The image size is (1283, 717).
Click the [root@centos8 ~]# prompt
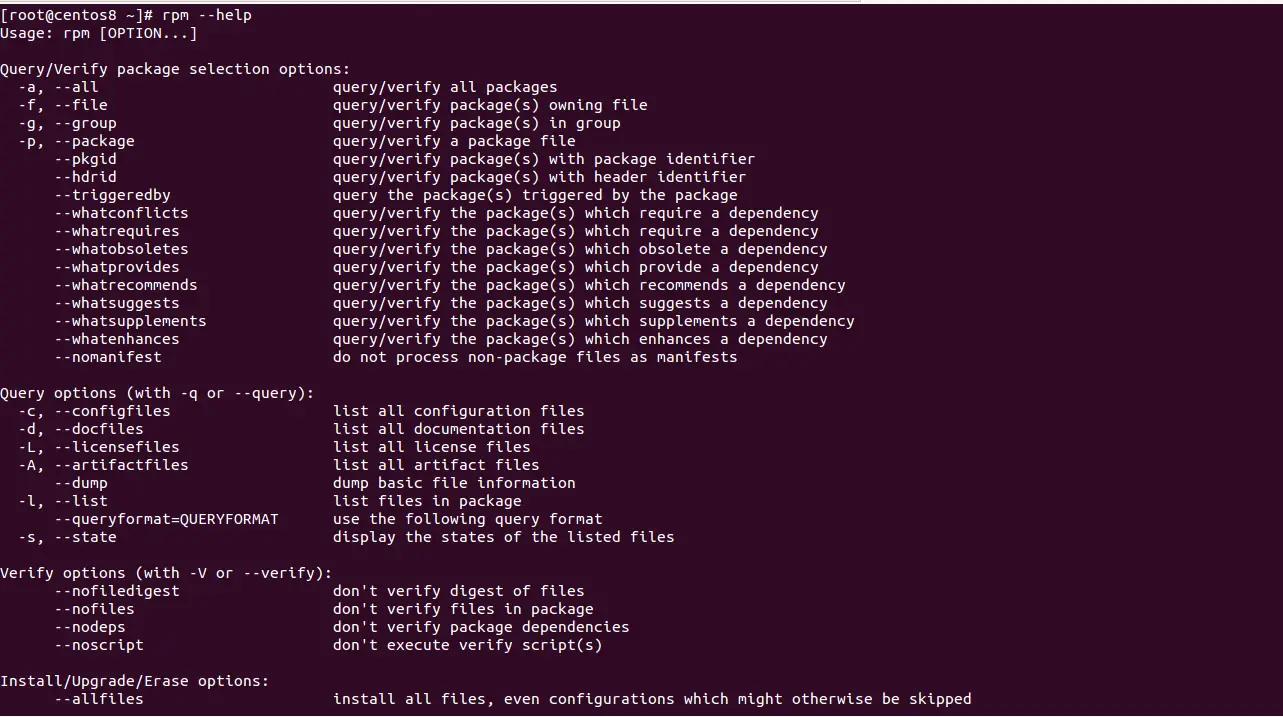[77, 15]
